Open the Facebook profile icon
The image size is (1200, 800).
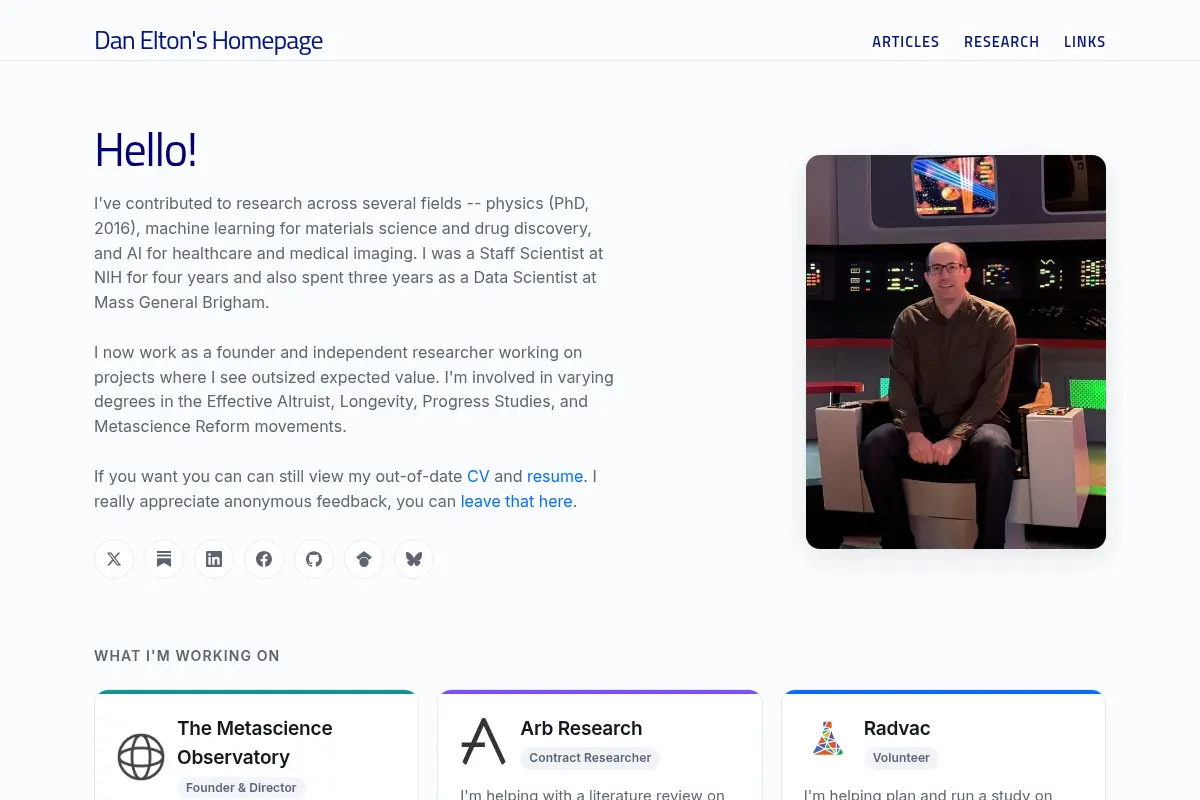(x=264, y=559)
